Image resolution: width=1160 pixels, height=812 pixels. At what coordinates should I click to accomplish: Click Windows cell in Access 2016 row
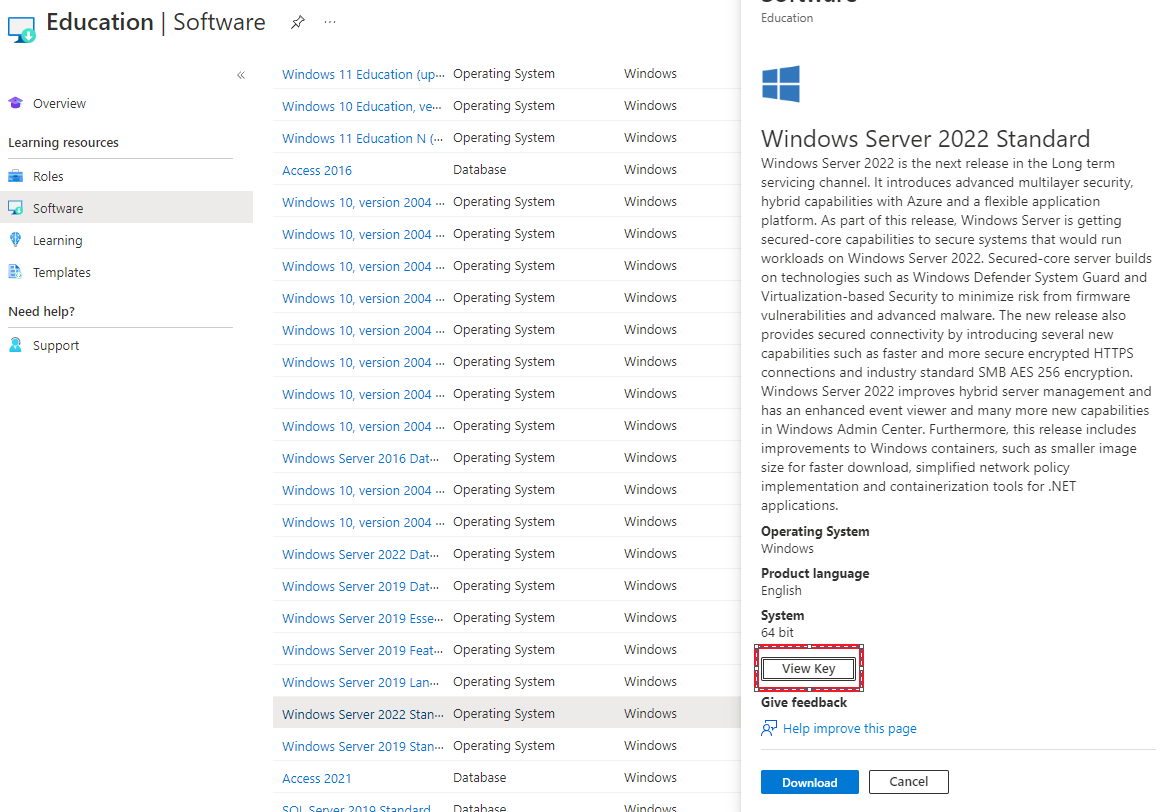tap(650, 169)
